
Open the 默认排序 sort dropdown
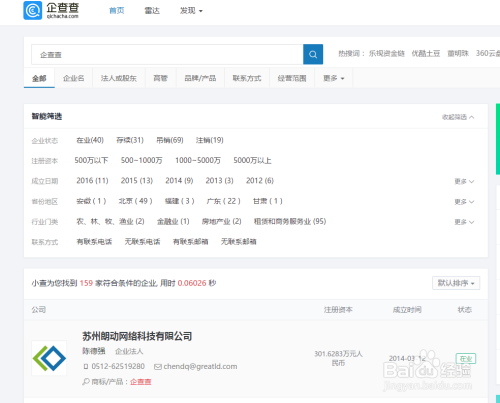coord(456,283)
